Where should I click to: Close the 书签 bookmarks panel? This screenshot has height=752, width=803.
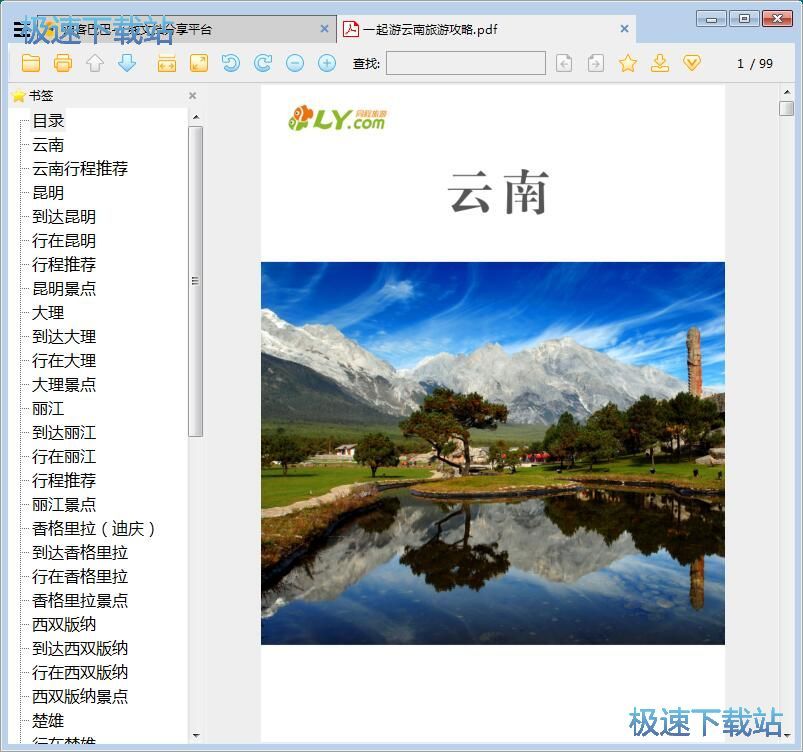pyautogui.click(x=192, y=95)
